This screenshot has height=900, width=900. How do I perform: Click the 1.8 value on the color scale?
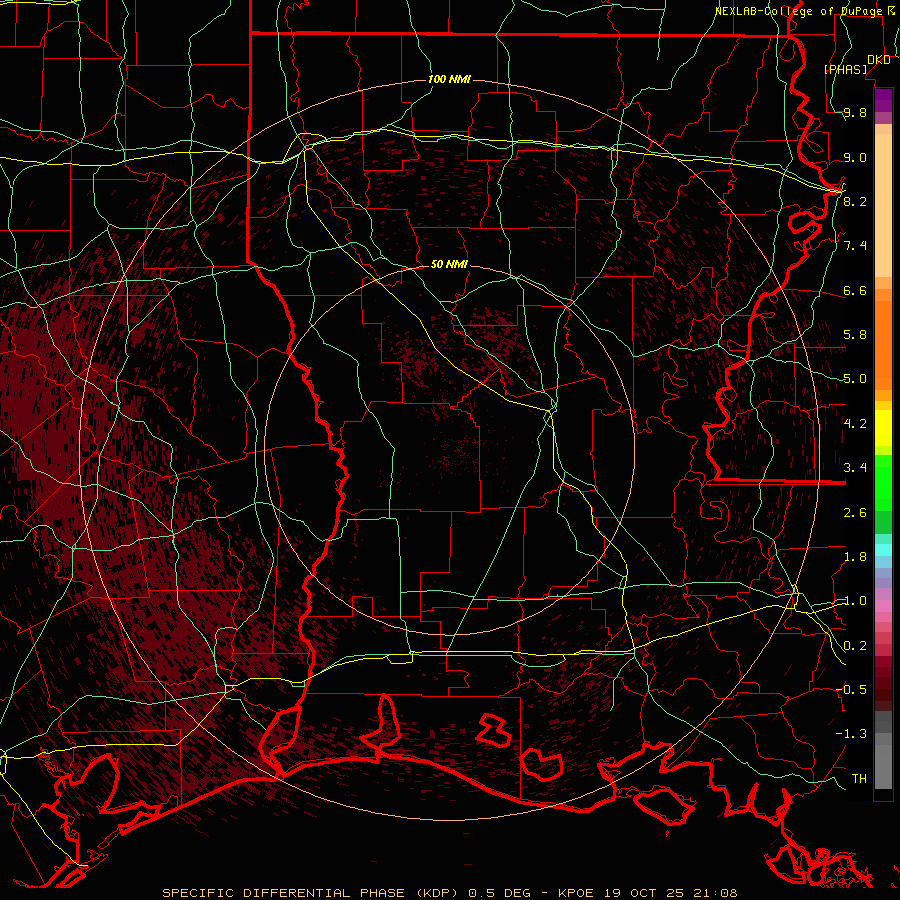pos(855,557)
